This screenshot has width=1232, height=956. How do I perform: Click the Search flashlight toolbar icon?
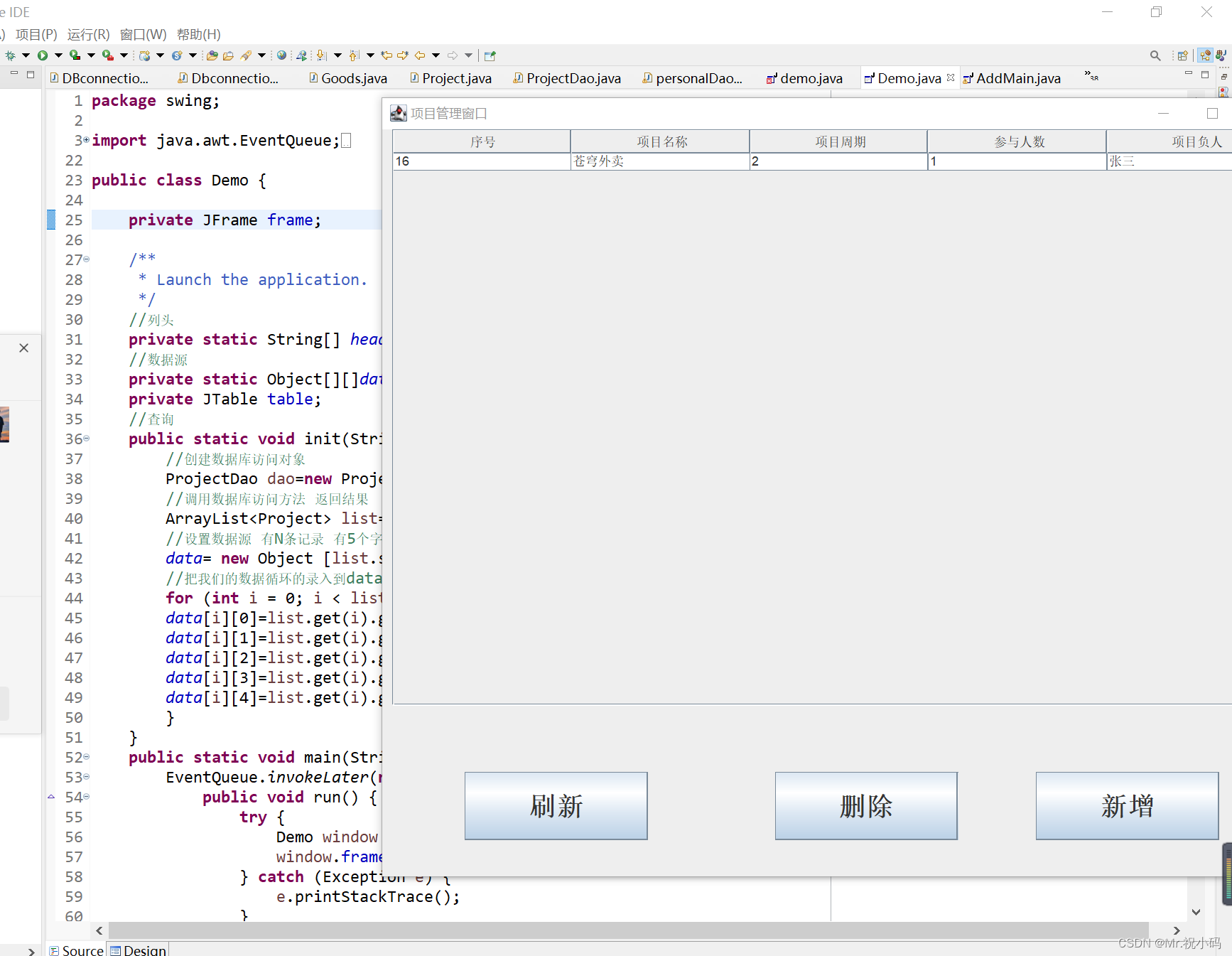(x=246, y=55)
